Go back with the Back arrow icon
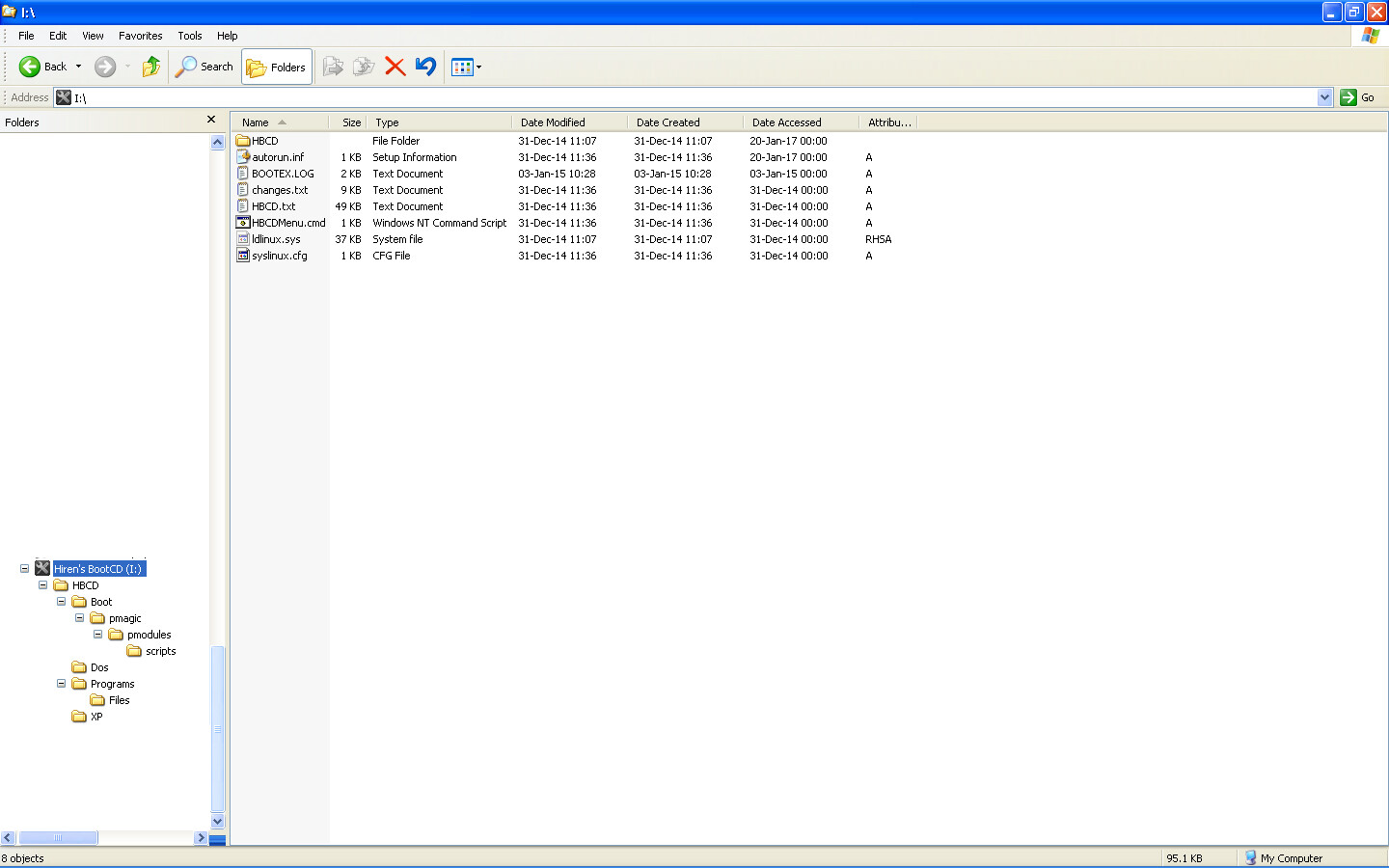 click(30, 67)
